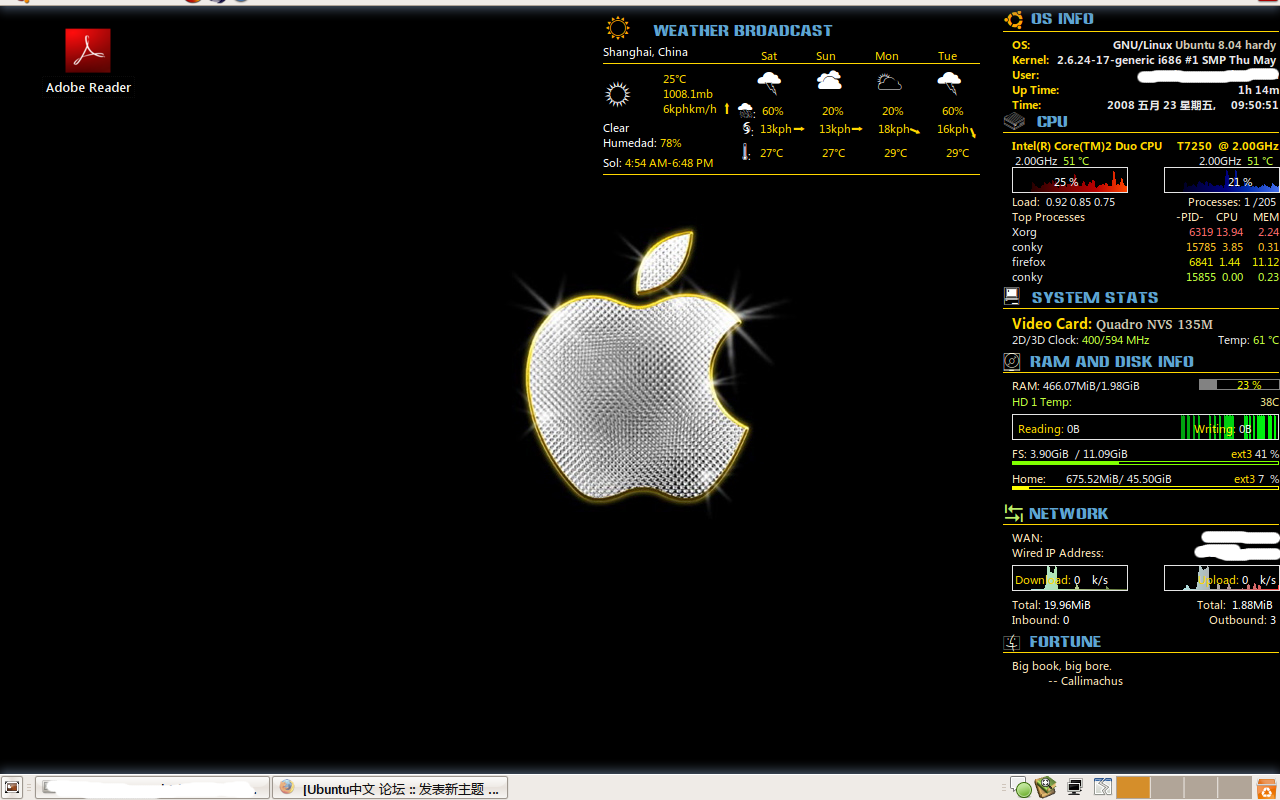This screenshot has width=1280, height=800.
Task: Click the Wired IP Address: label
Action: tap(1058, 553)
